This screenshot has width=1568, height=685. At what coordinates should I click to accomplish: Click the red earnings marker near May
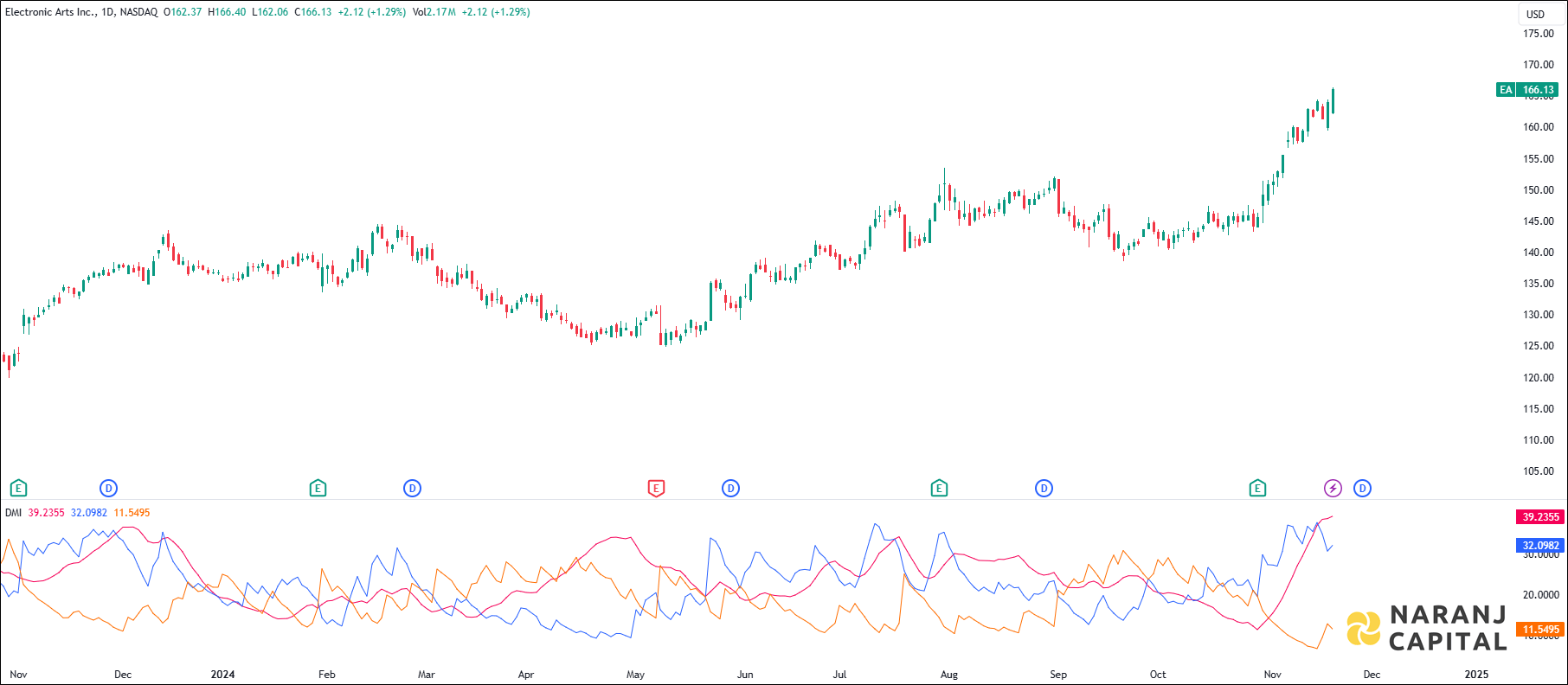point(656,489)
